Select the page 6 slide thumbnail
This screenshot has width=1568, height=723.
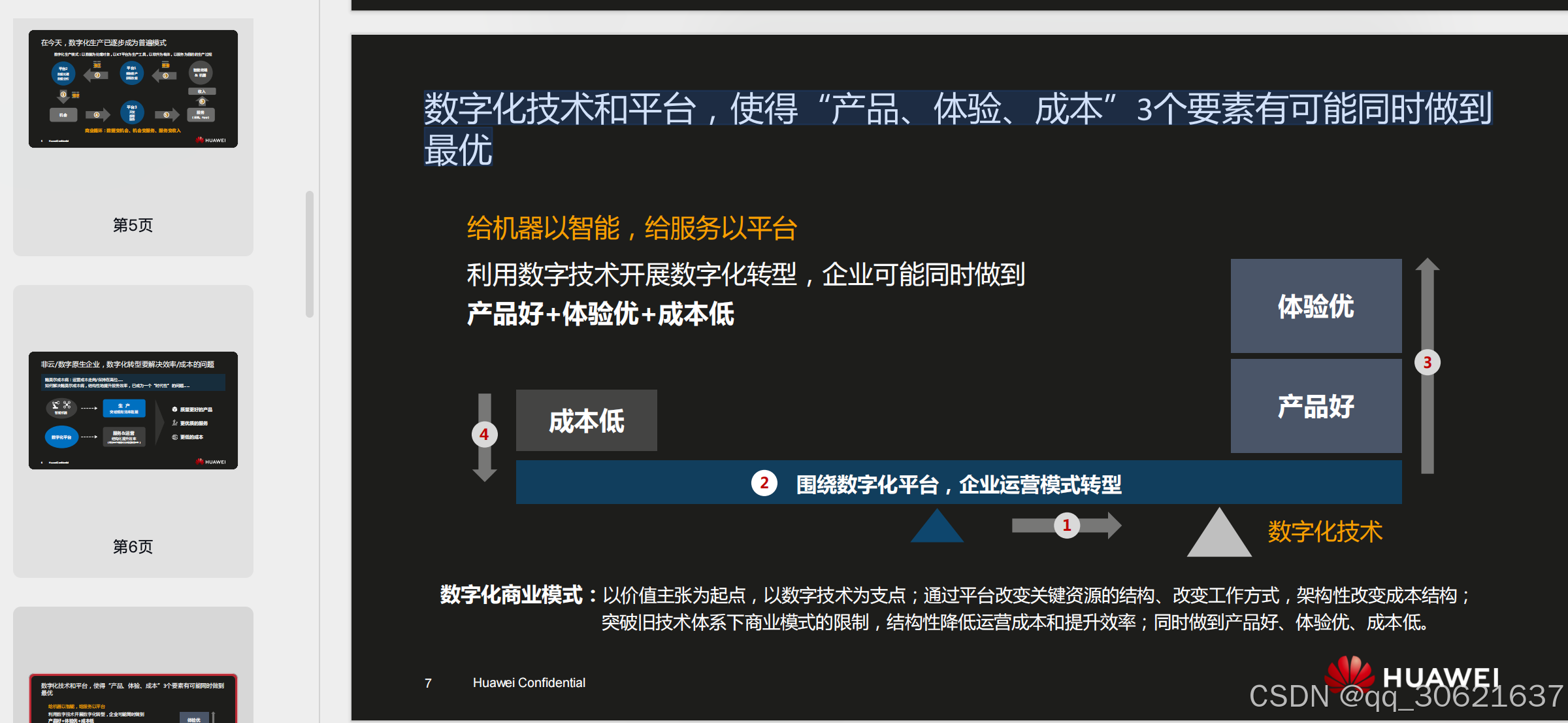coord(133,411)
